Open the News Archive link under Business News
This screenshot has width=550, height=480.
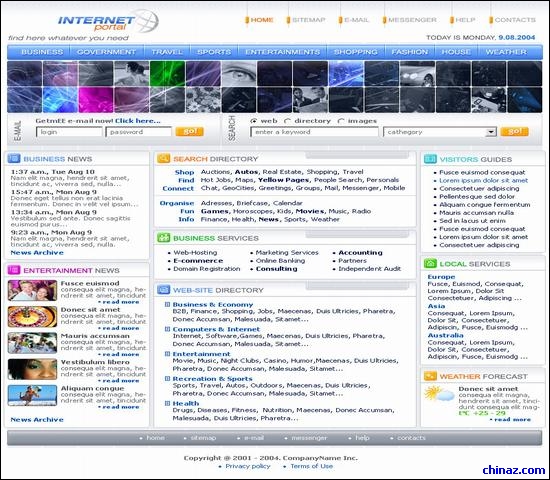pyautogui.click(x=37, y=253)
